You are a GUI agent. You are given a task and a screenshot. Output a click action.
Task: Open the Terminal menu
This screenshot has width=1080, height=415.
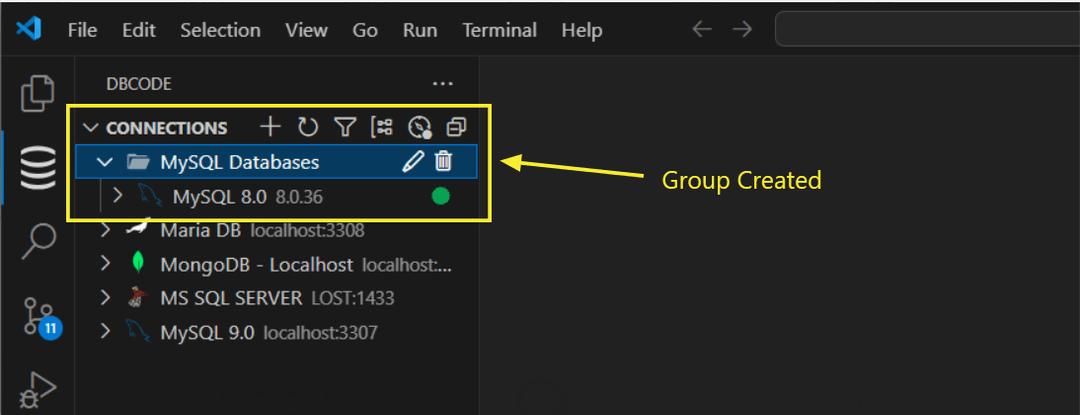[499, 30]
